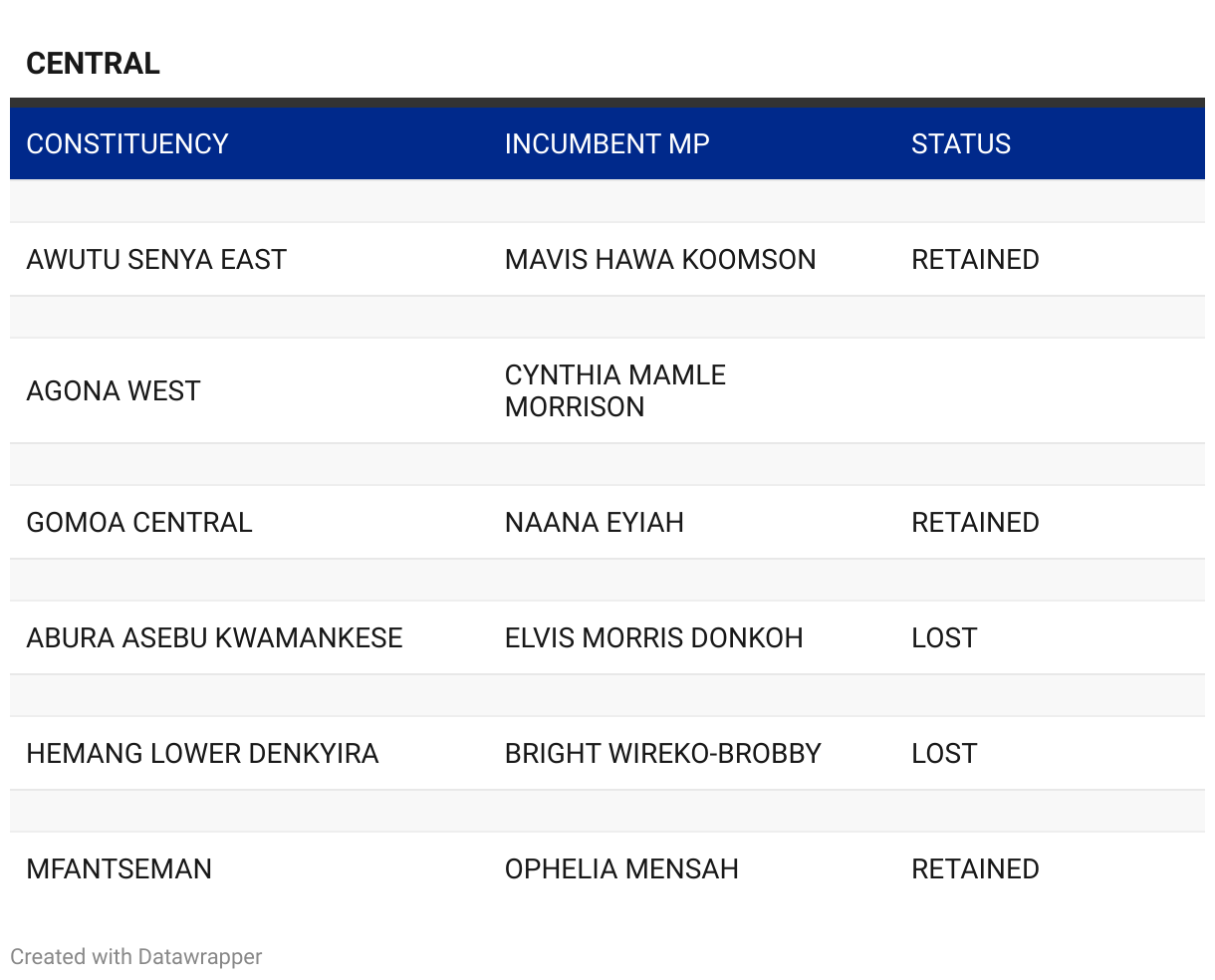Select the GOMOA CENTRAL constituency cell
This screenshot has width=1215, height=980.
(x=139, y=523)
